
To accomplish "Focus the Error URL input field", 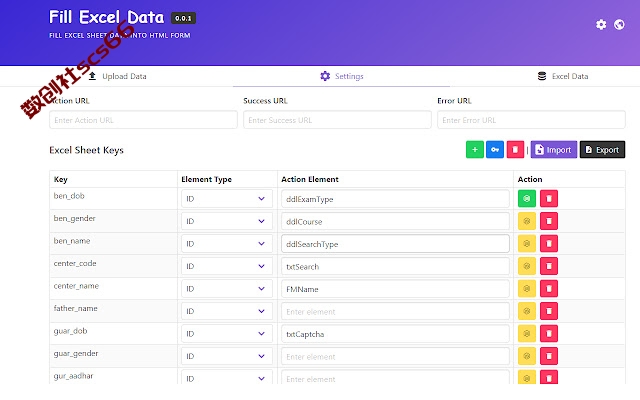I will point(531,120).
